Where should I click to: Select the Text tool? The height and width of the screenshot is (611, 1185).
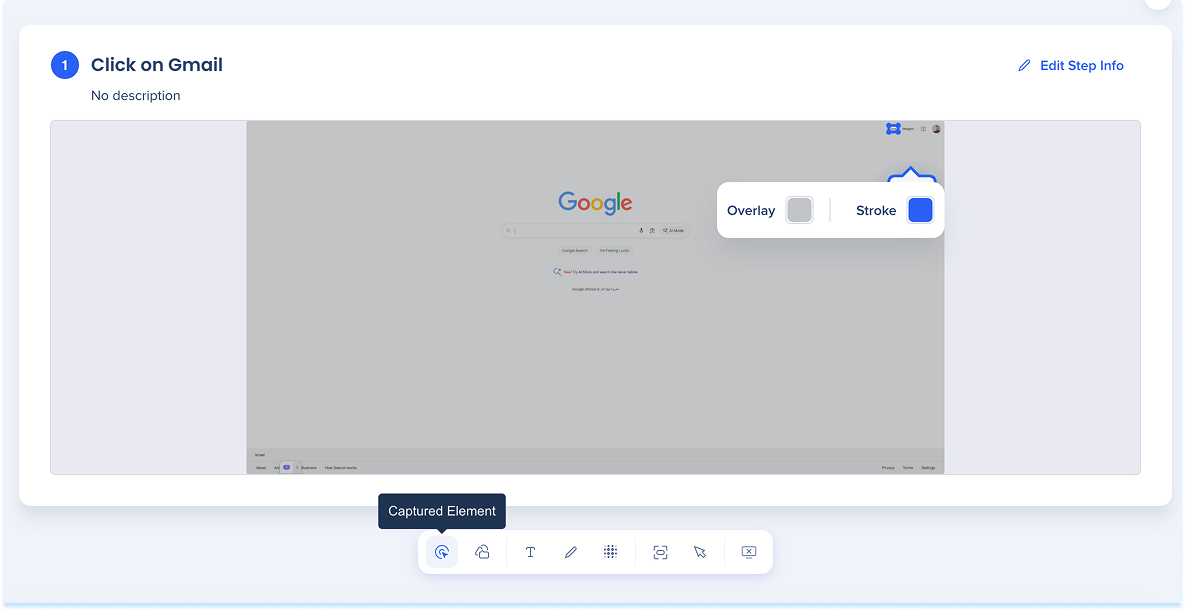(530, 552)
